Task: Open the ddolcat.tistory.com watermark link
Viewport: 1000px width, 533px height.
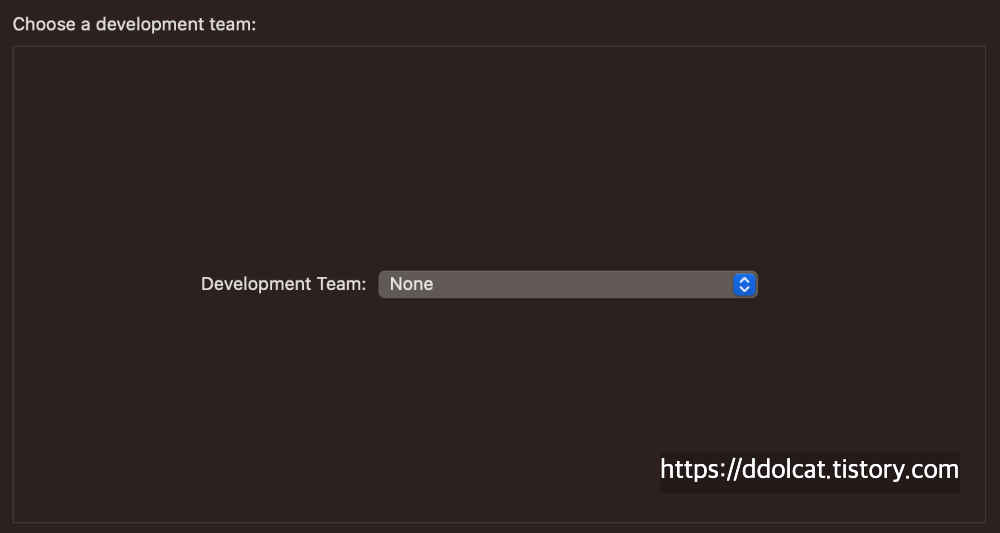Action: click(809, 470)
